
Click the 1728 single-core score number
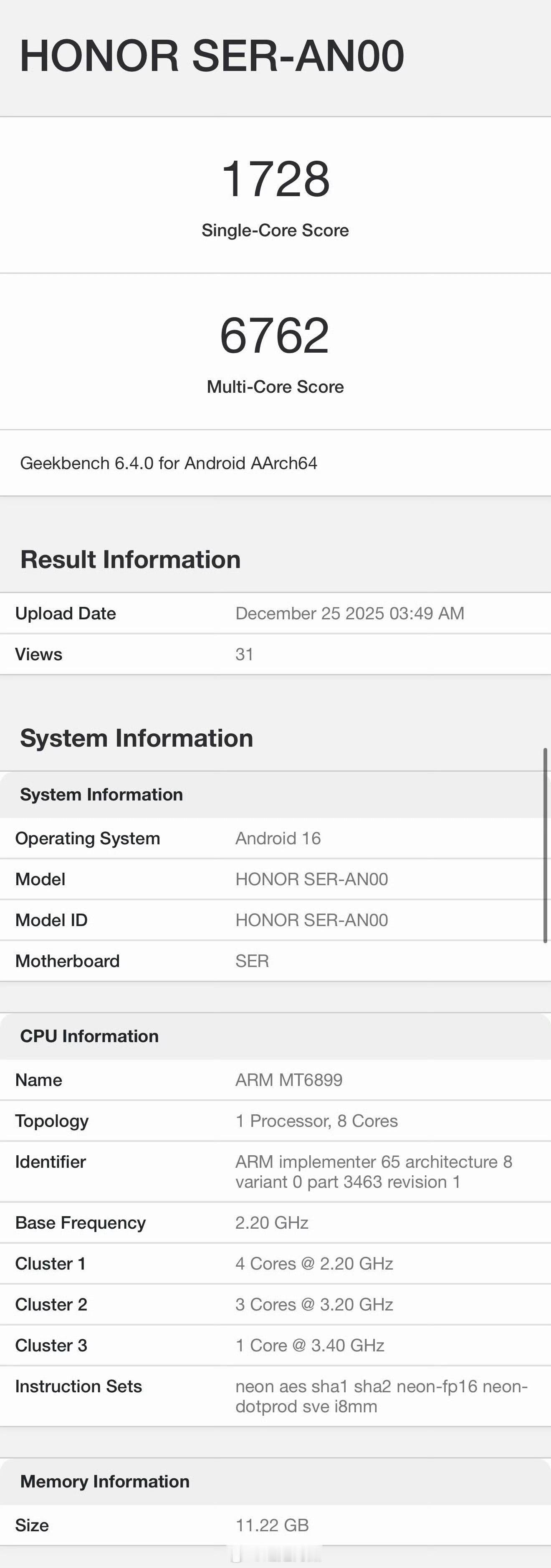click(x=275, y=179)
